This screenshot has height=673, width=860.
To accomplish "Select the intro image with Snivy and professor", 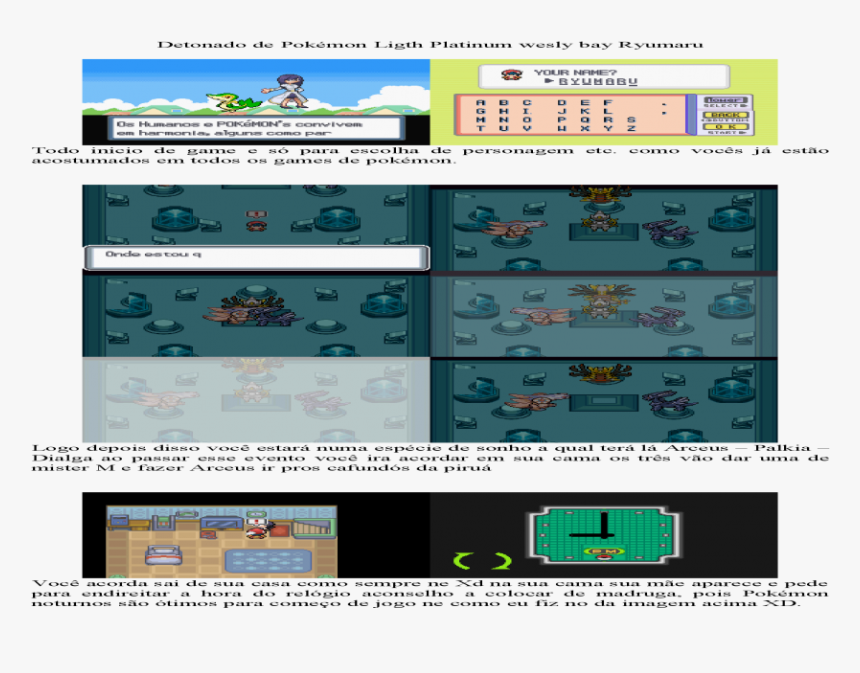I will pyautogui.click(x=256, y=102).
